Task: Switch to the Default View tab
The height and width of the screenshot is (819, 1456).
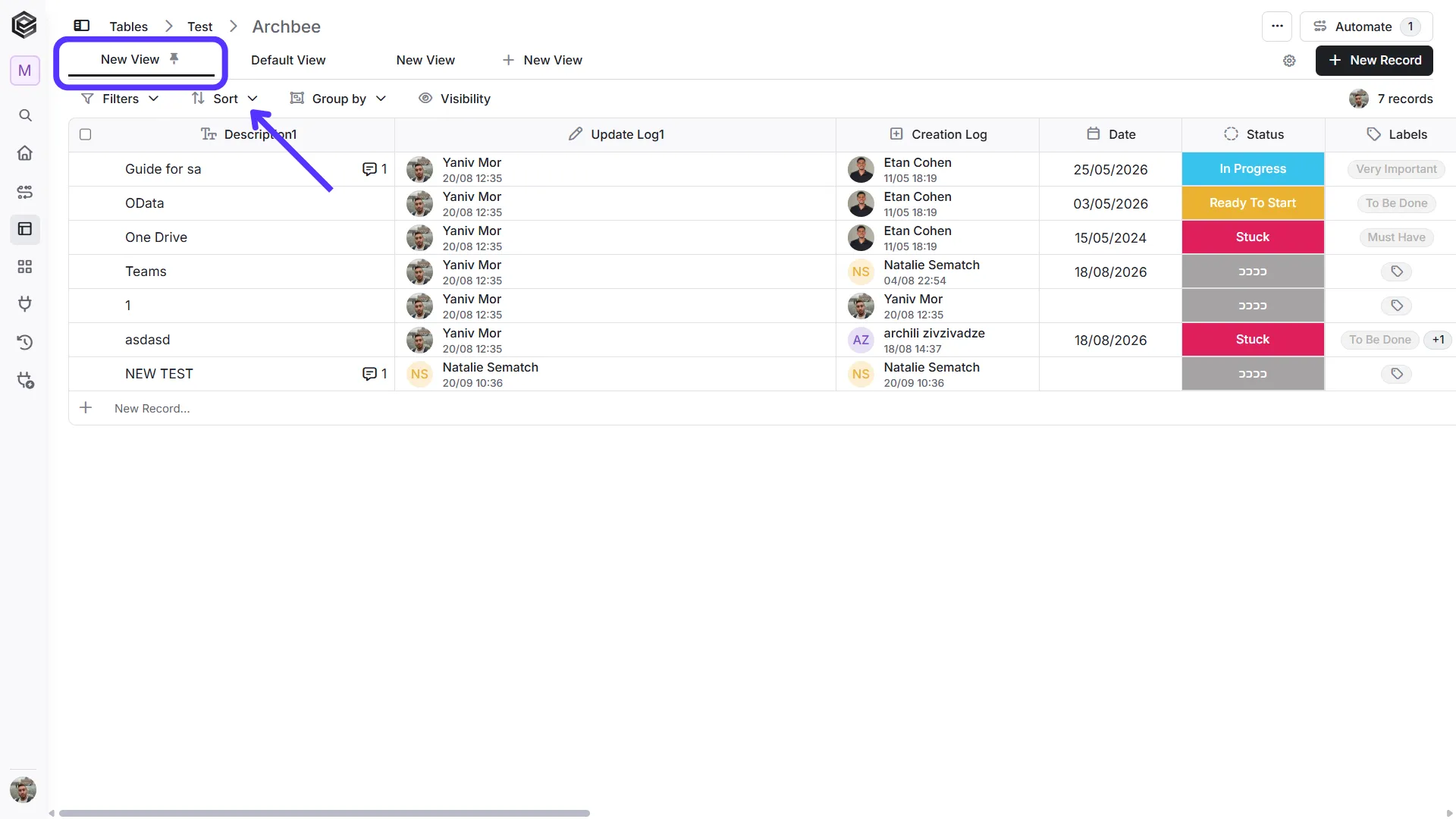Action: pos(288,60)
